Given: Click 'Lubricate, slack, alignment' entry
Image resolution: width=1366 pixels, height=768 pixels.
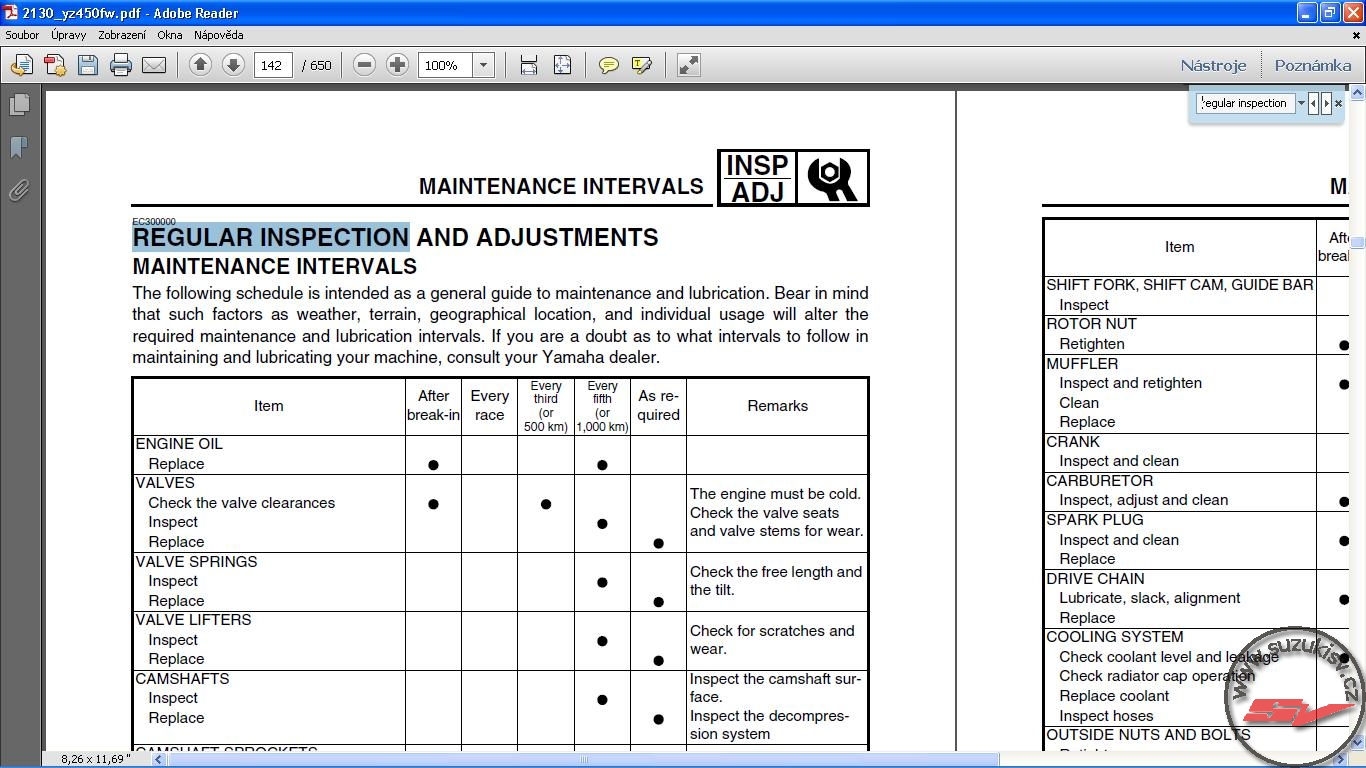Looking at the screenshot, I should (x=1150, y=598).
